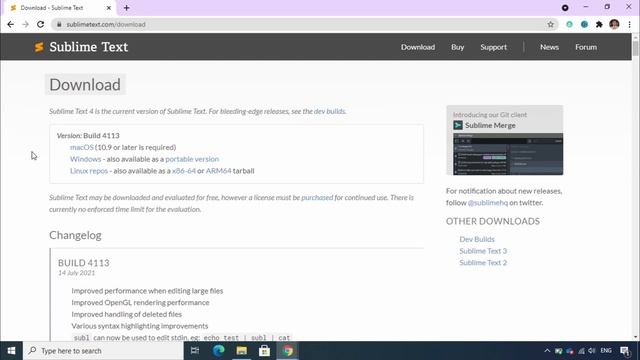Open the Linux repos link
Screen dimensions: 640x360
[x=89, y=171]
